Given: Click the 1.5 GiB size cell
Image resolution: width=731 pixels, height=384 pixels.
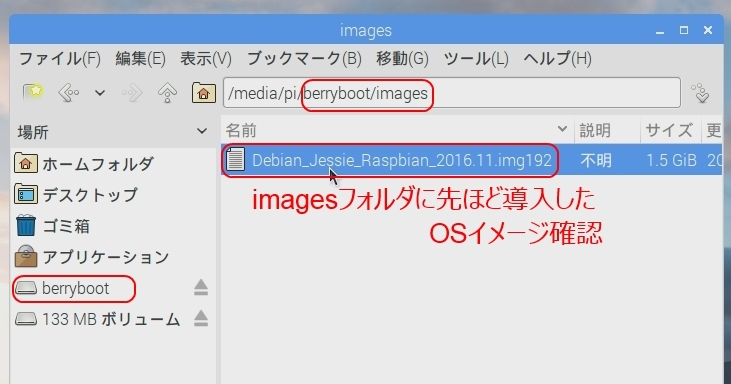Looking at the screenshot, I should click(671, 160).
